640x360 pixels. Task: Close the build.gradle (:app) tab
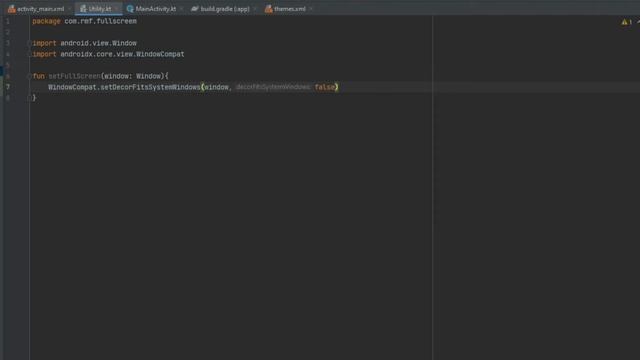pos(255,9)
